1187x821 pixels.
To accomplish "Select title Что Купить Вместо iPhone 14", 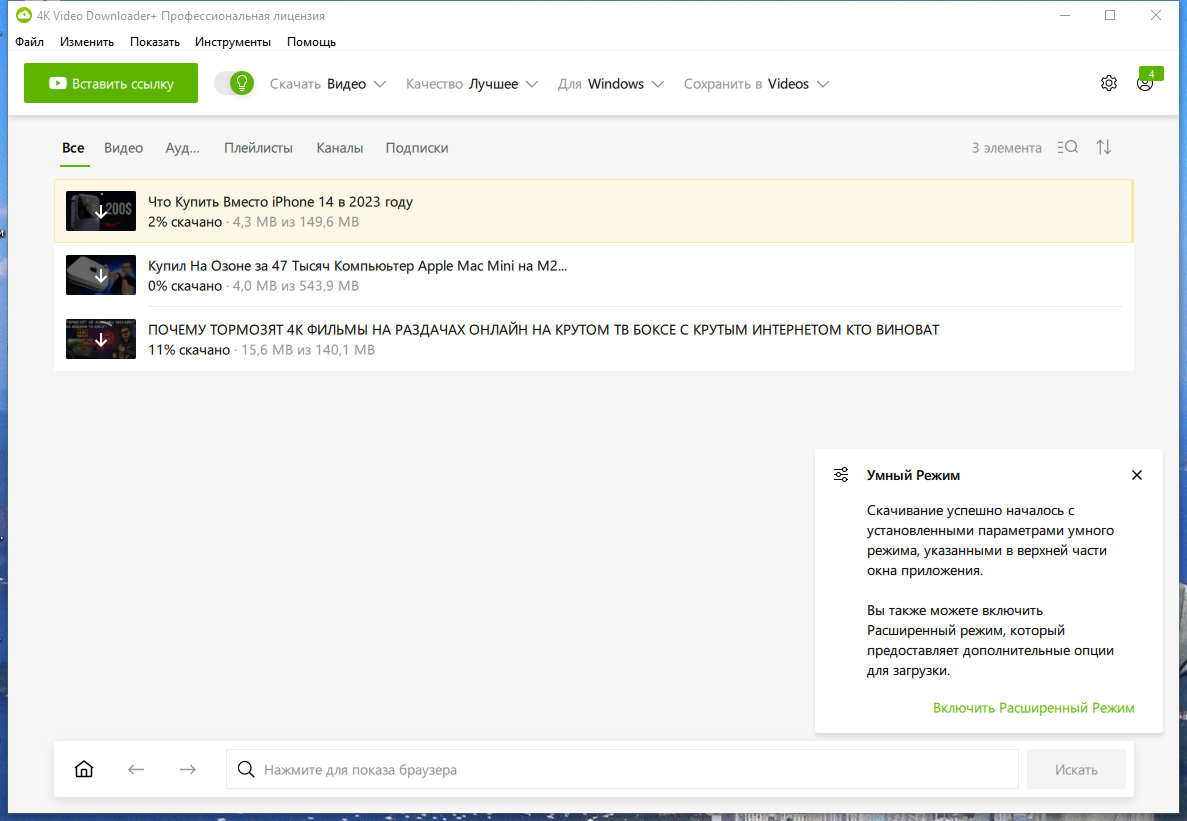I will point(280,202).
